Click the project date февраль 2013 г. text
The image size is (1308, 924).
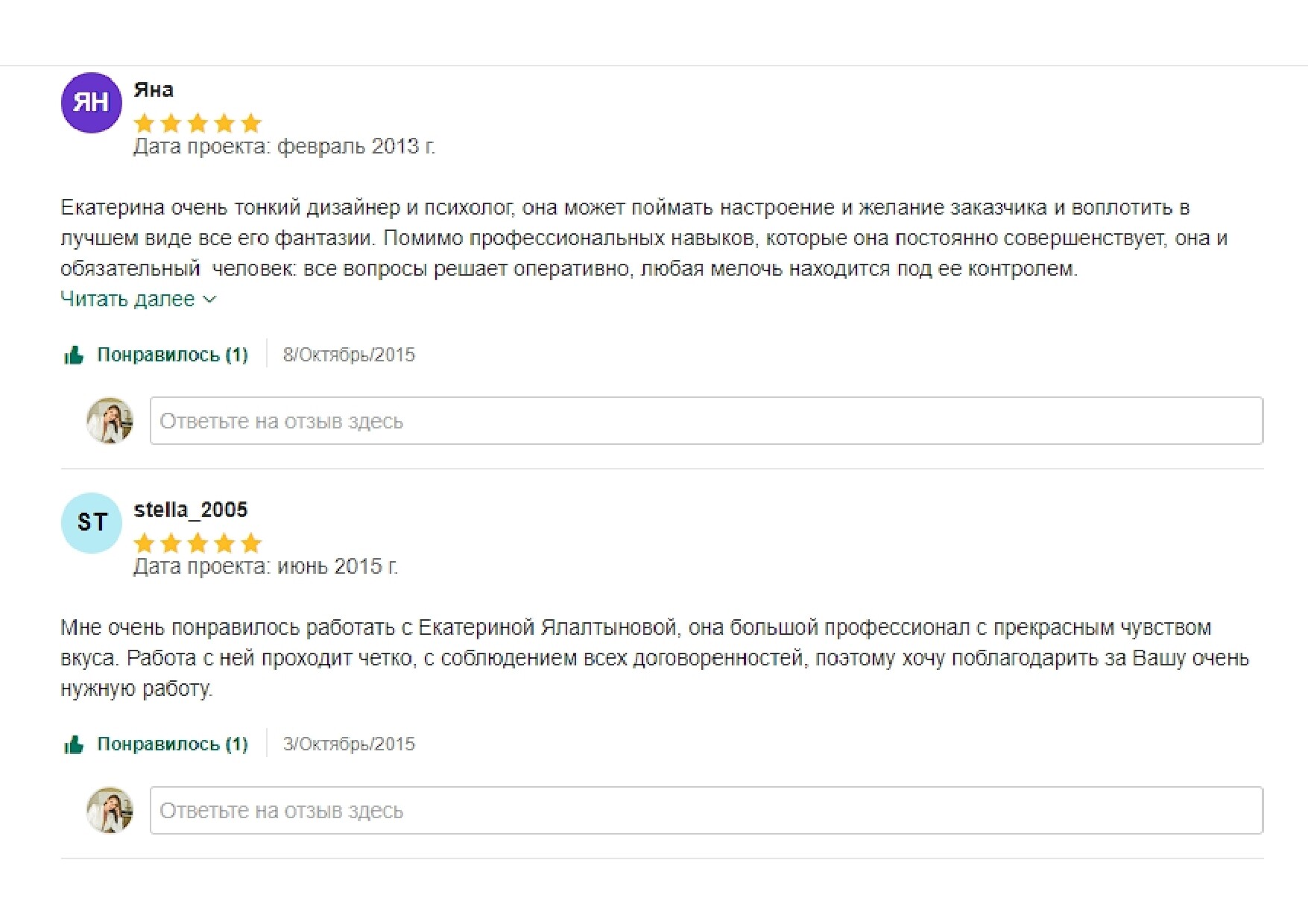tap(356, 146)
